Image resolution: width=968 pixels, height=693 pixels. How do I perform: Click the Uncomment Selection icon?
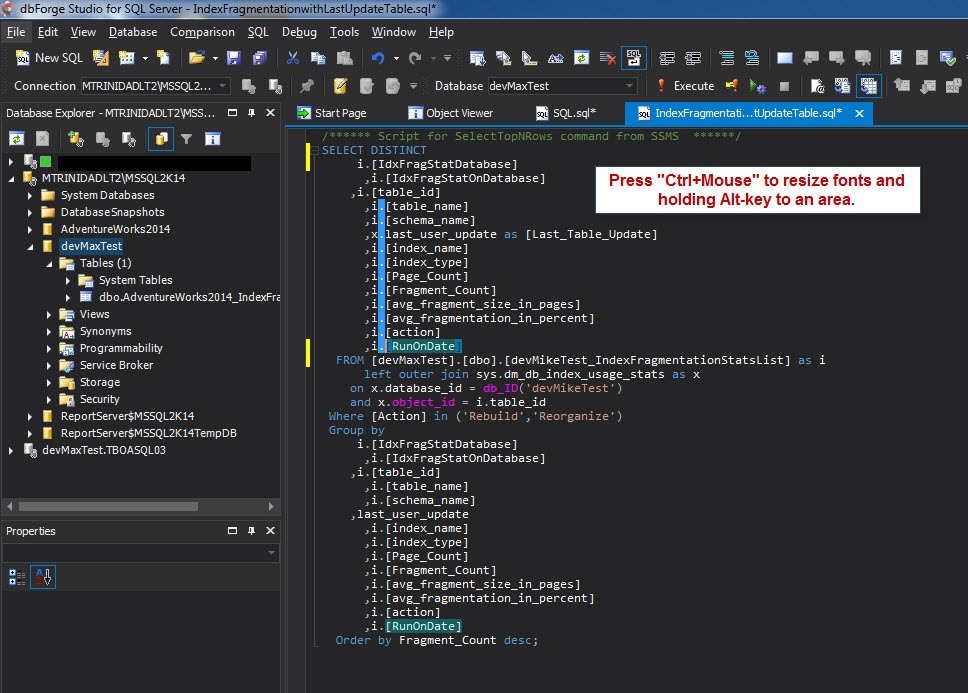coord(752,58)
